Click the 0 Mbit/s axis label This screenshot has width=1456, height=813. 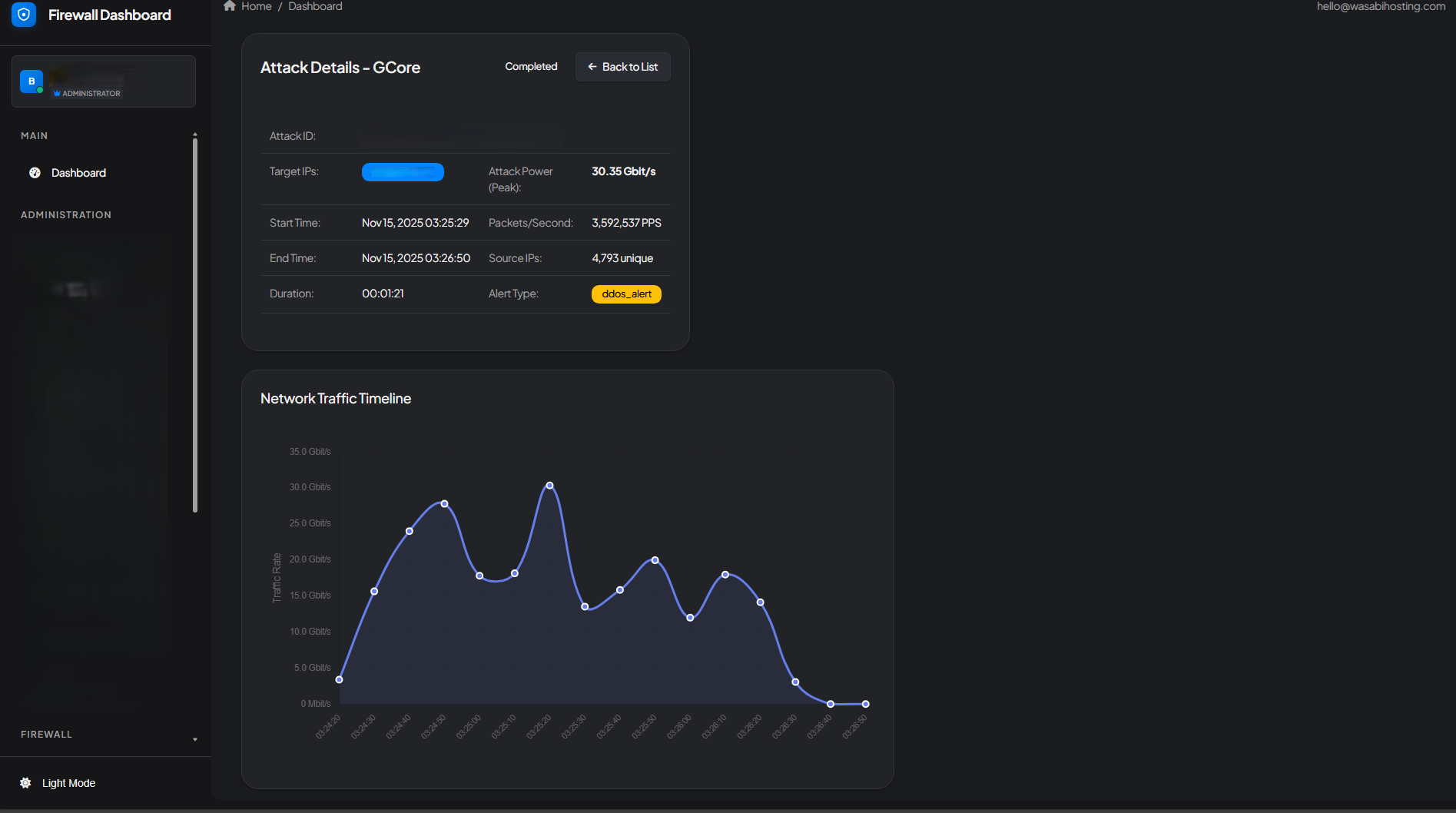point(316,704)
